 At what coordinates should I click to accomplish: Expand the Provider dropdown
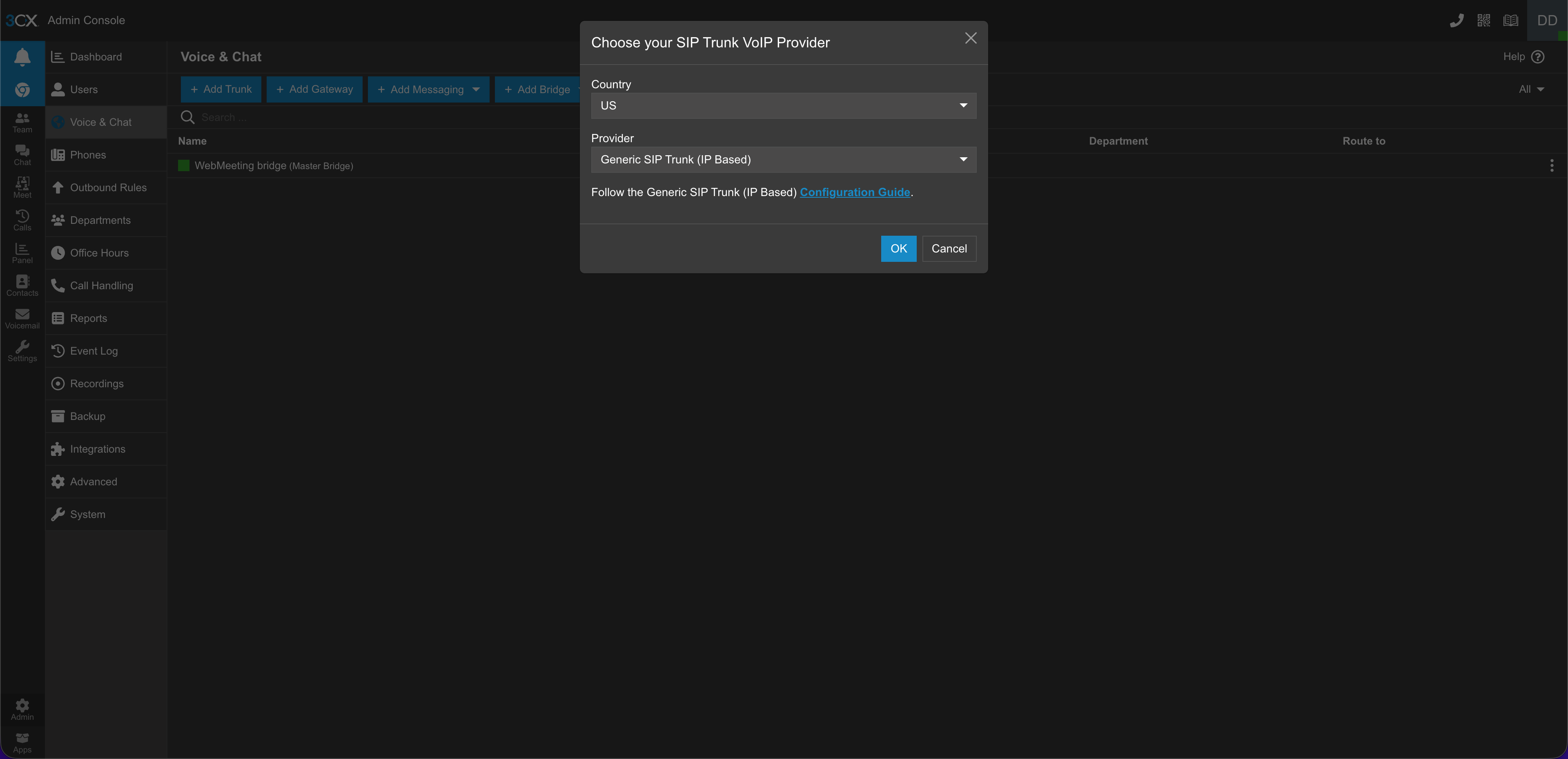tap(784, 160)
